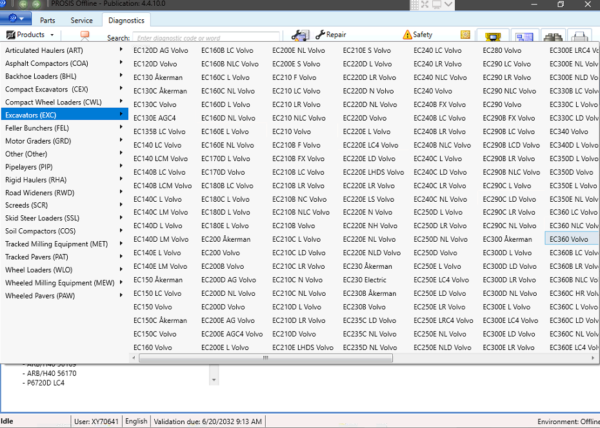Click the wrench-and-screen icon left of Repair
Screen dimensions: 600x428
(300, 35)
